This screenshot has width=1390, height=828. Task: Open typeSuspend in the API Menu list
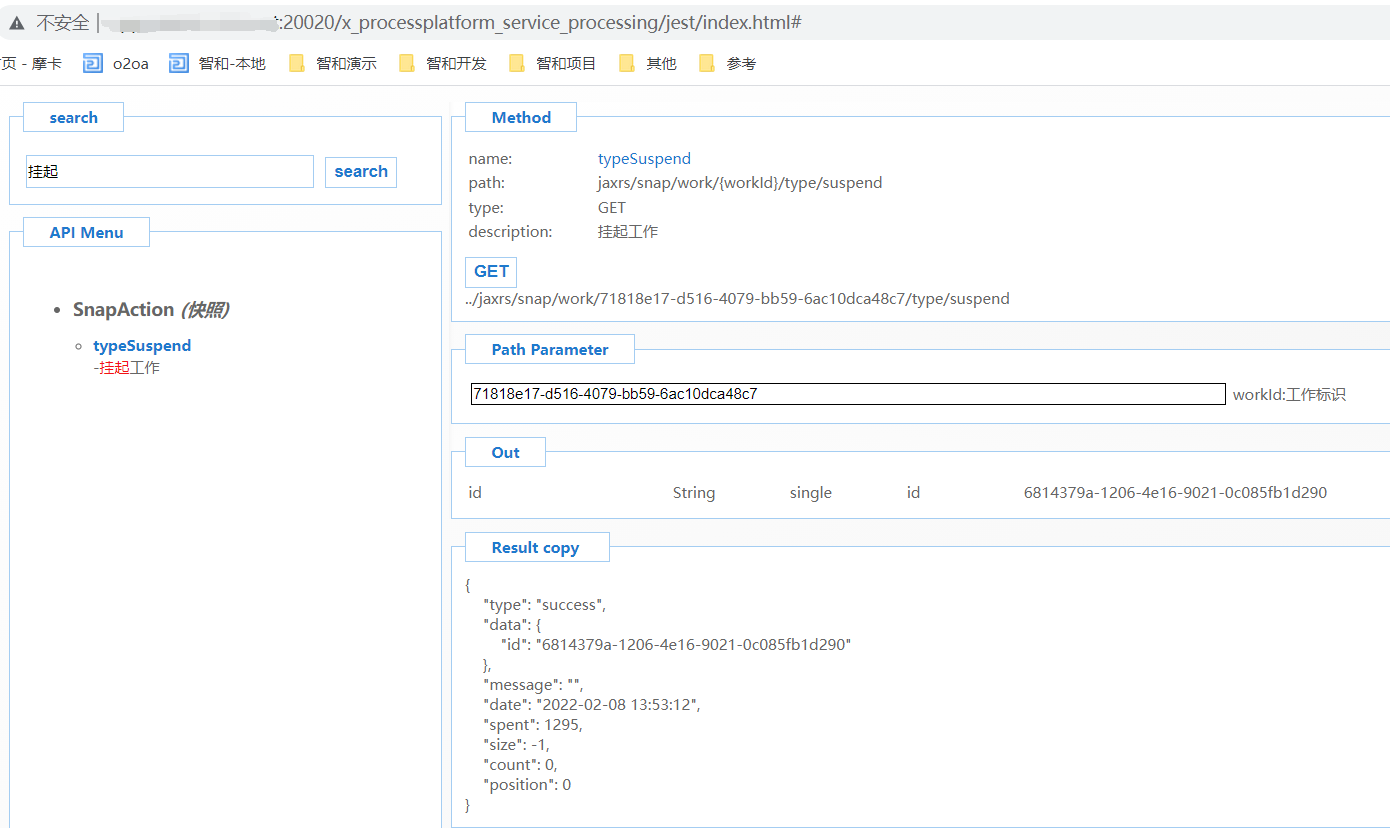(x=142, y=346)
